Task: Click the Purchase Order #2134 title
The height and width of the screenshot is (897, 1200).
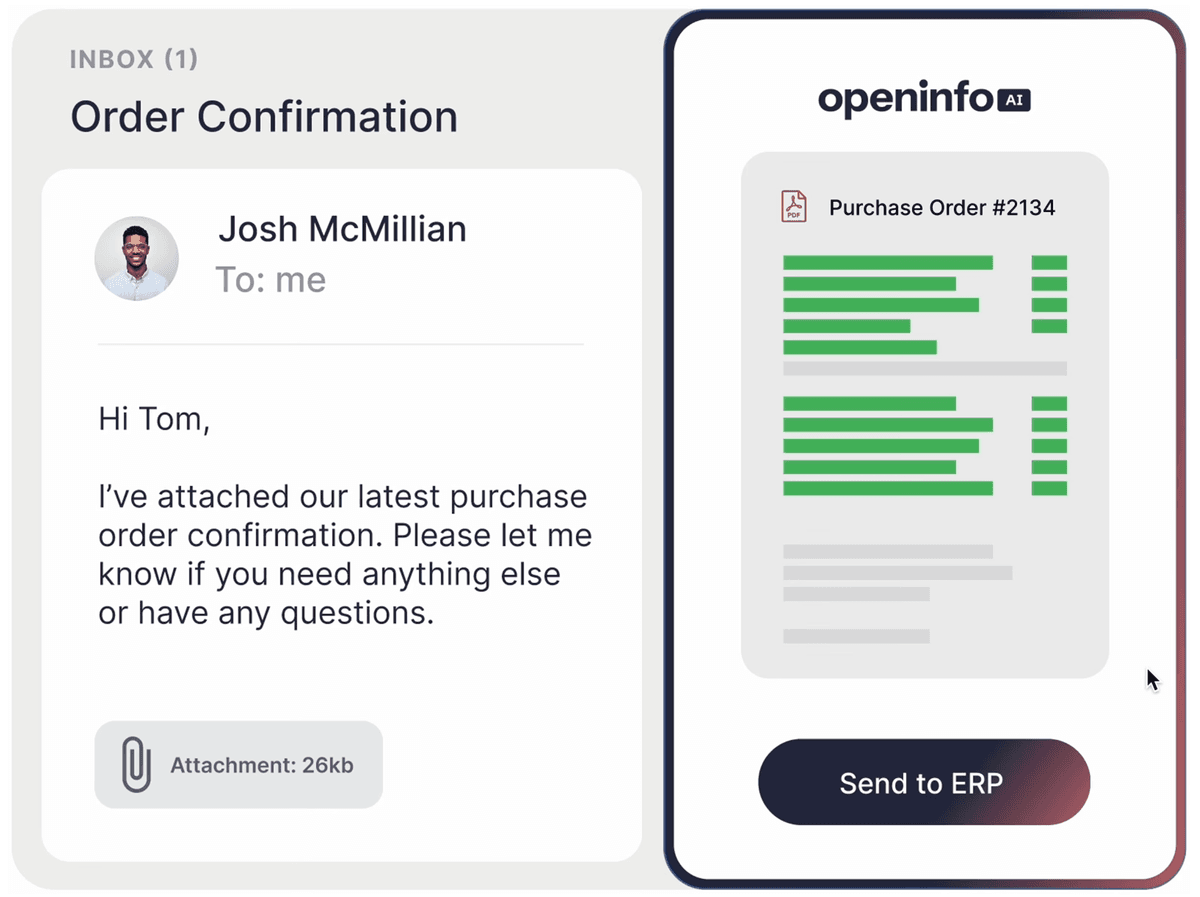Action: tap(942, 208)
